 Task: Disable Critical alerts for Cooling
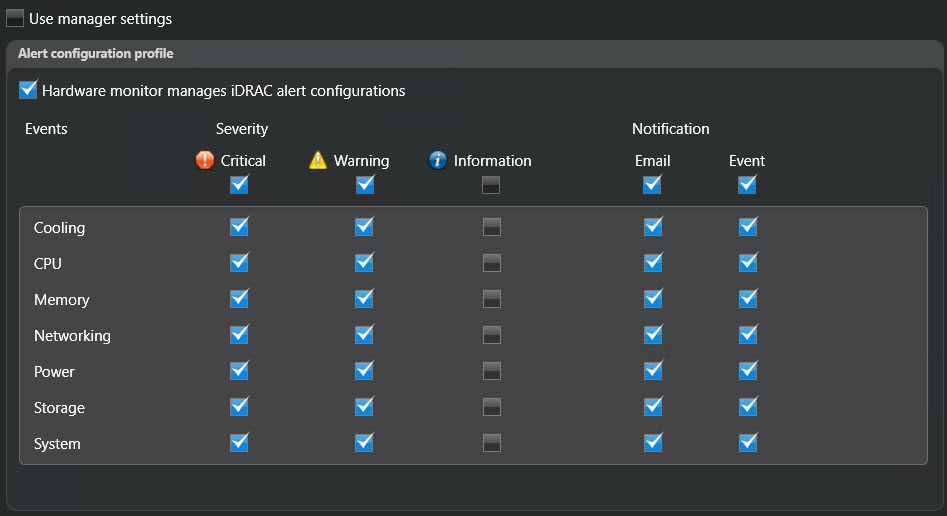(x=239, y=227)
